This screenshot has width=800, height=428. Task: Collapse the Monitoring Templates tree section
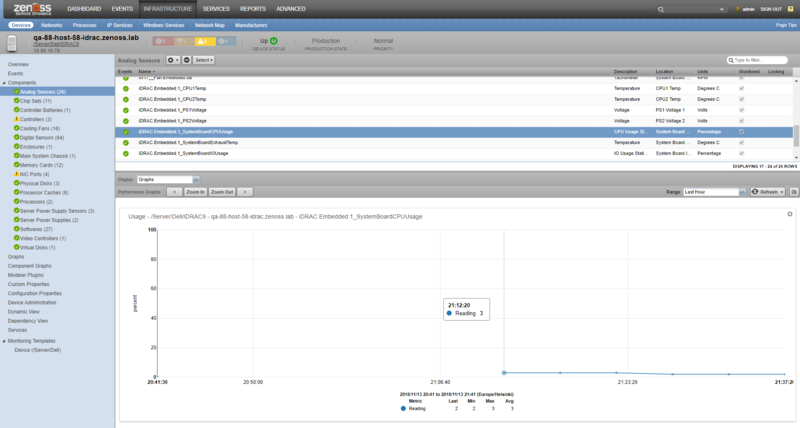[x=4, y=341]
